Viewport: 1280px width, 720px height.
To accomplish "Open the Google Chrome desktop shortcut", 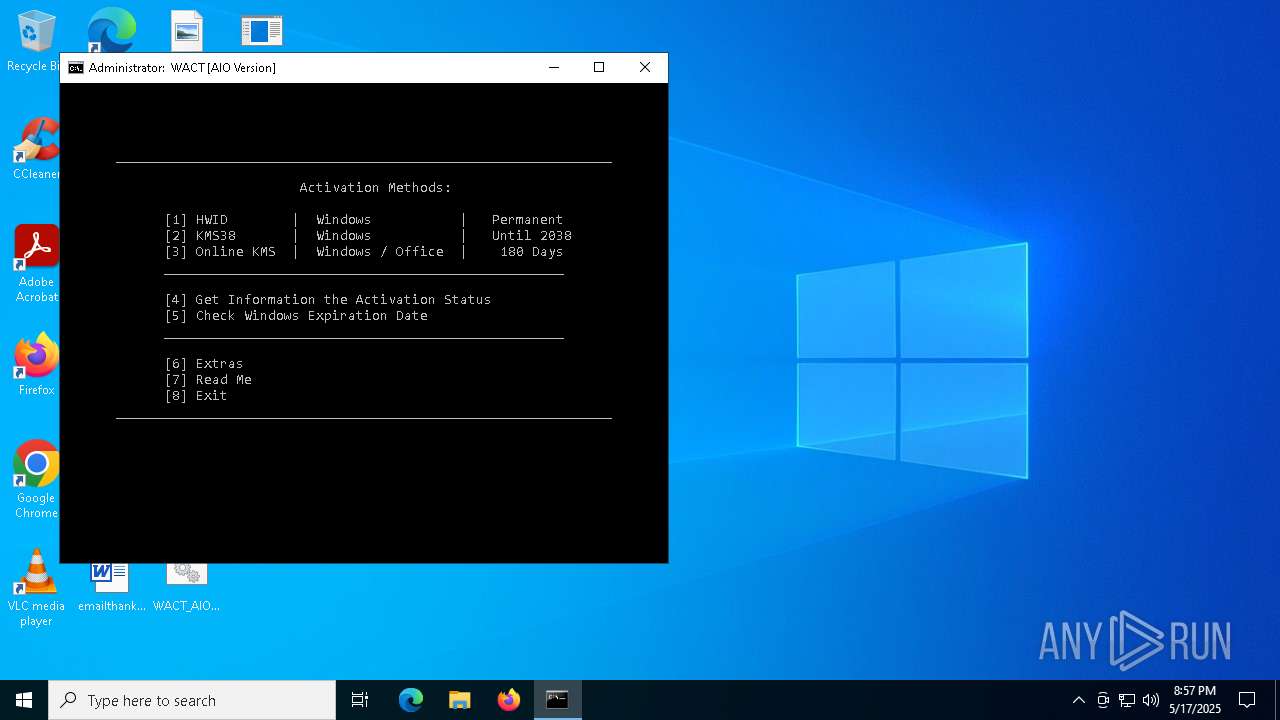I will (36, 479).
